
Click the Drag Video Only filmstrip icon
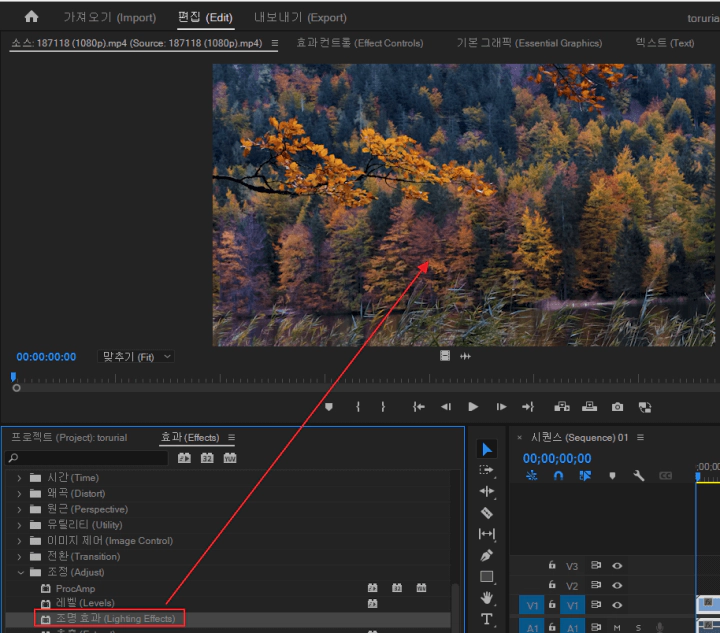[444, 356]
